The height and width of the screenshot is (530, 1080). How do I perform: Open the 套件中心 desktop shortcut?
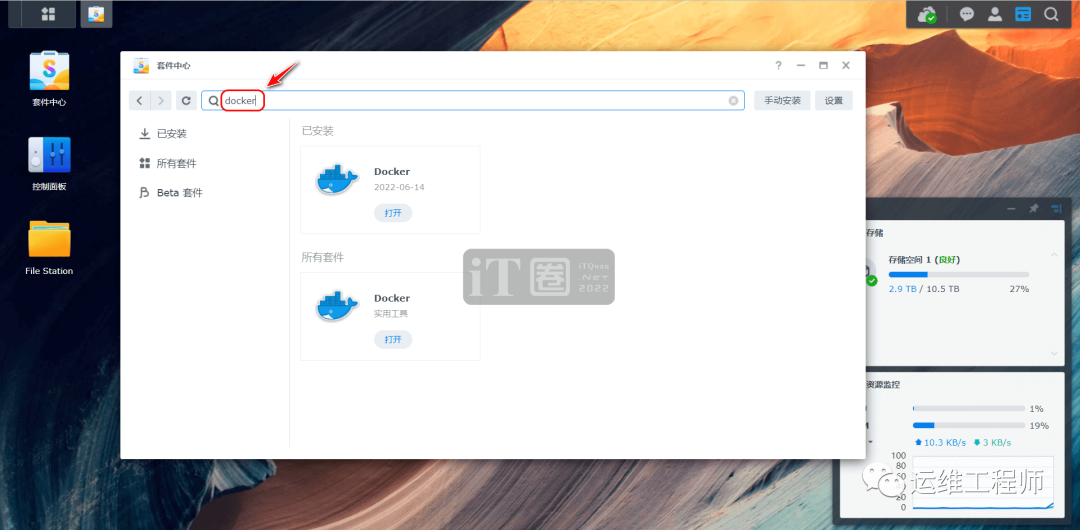(49, 79)
